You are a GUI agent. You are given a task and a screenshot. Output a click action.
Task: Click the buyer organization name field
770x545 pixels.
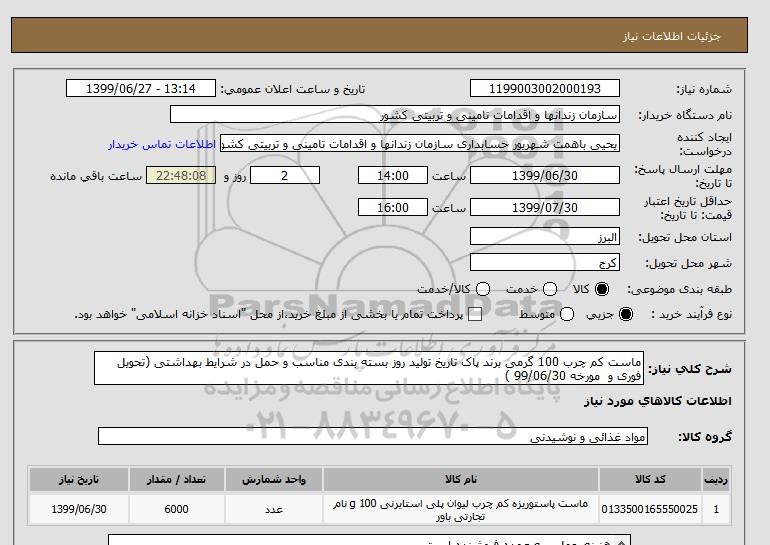click(395, 115)
